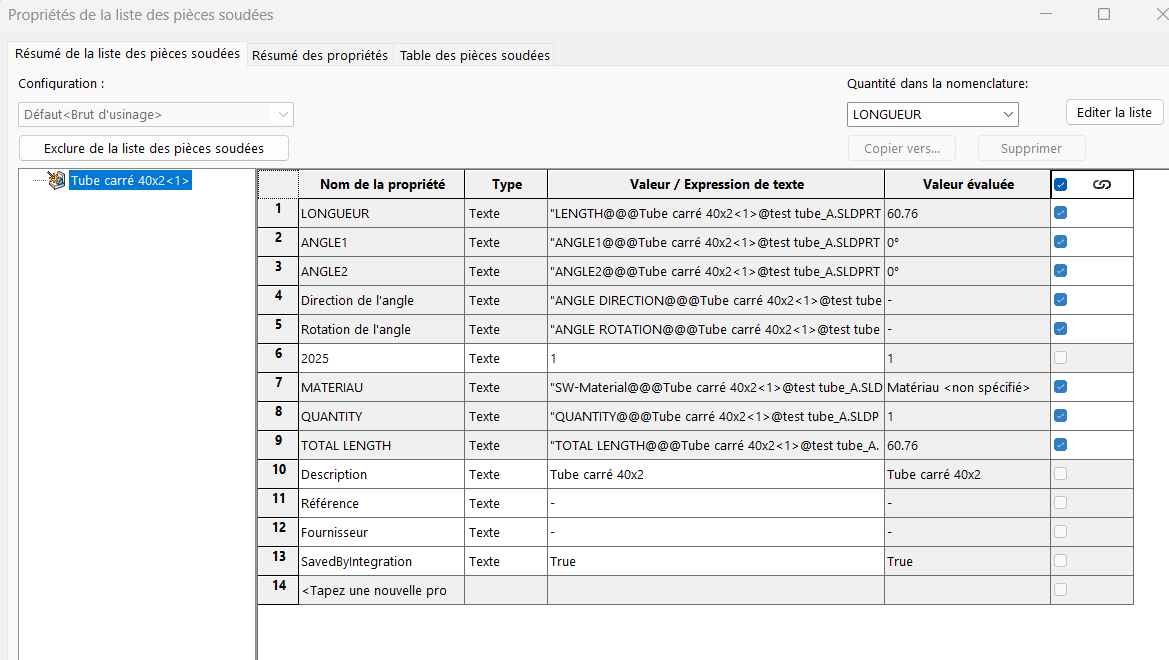Click row number 7 header

coord(278,387)
